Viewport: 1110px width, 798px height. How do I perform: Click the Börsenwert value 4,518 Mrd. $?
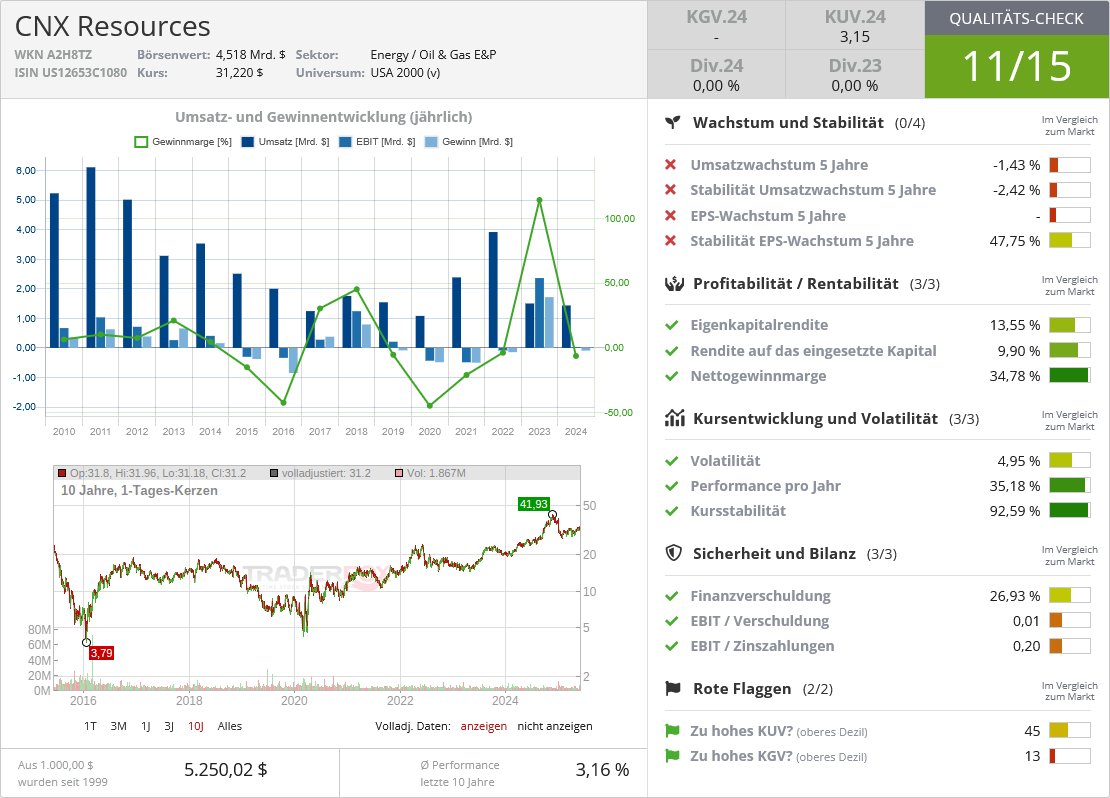pyautogui.click(x=251, y=55)
